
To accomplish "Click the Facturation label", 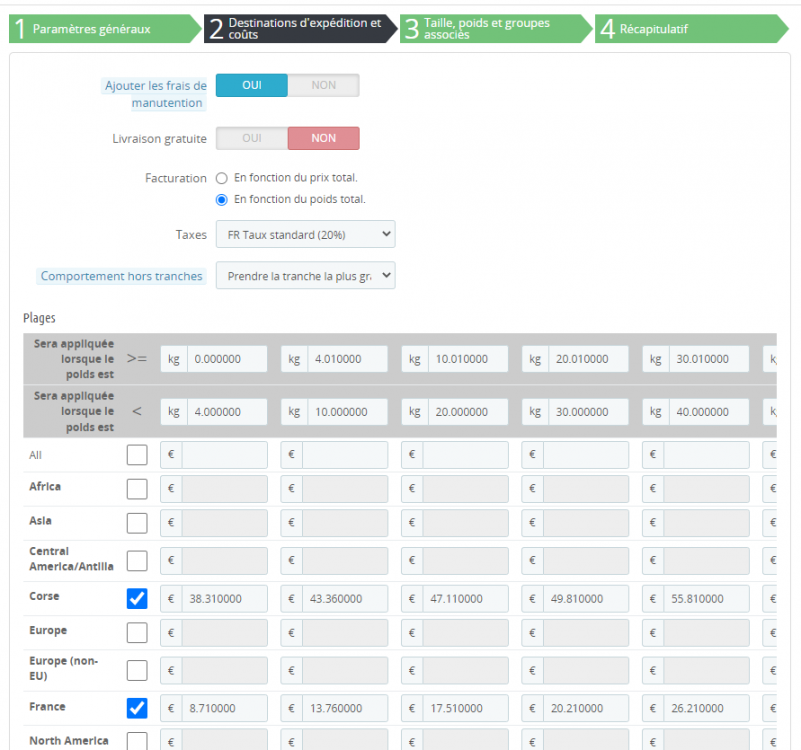I will pos(176,178).
